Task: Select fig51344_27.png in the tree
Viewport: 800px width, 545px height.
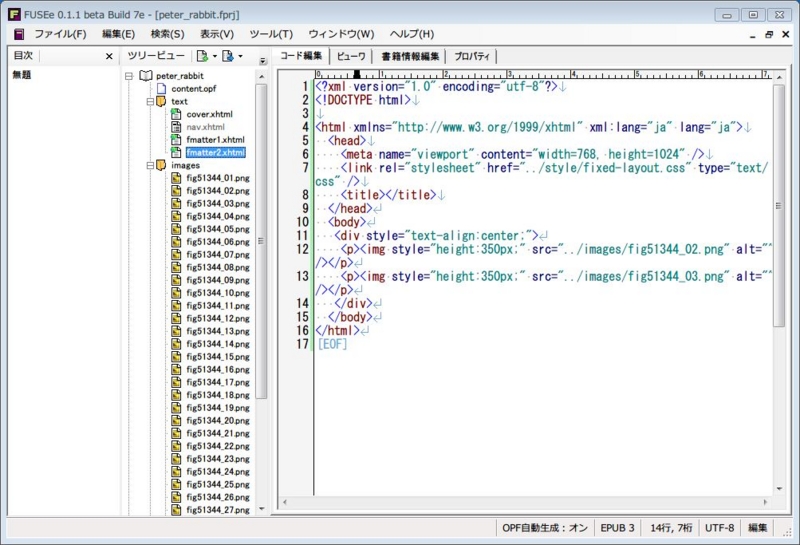Action: (218, 509)
